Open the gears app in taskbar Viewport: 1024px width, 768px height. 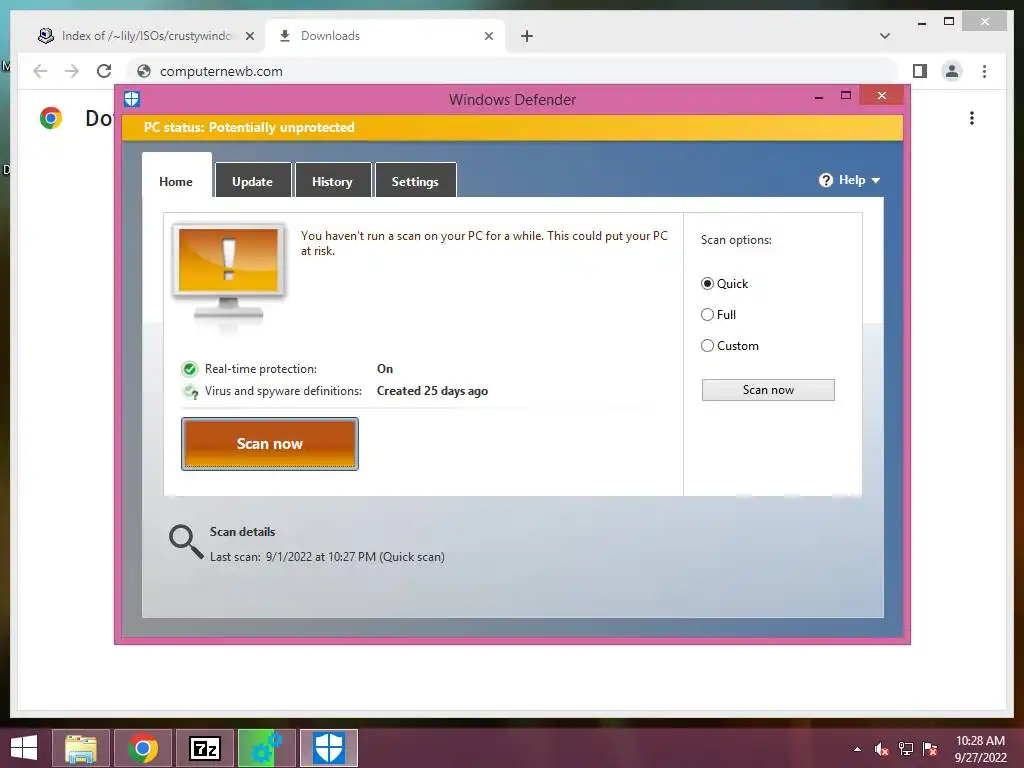pyautogui.click(x=266, y=748)
